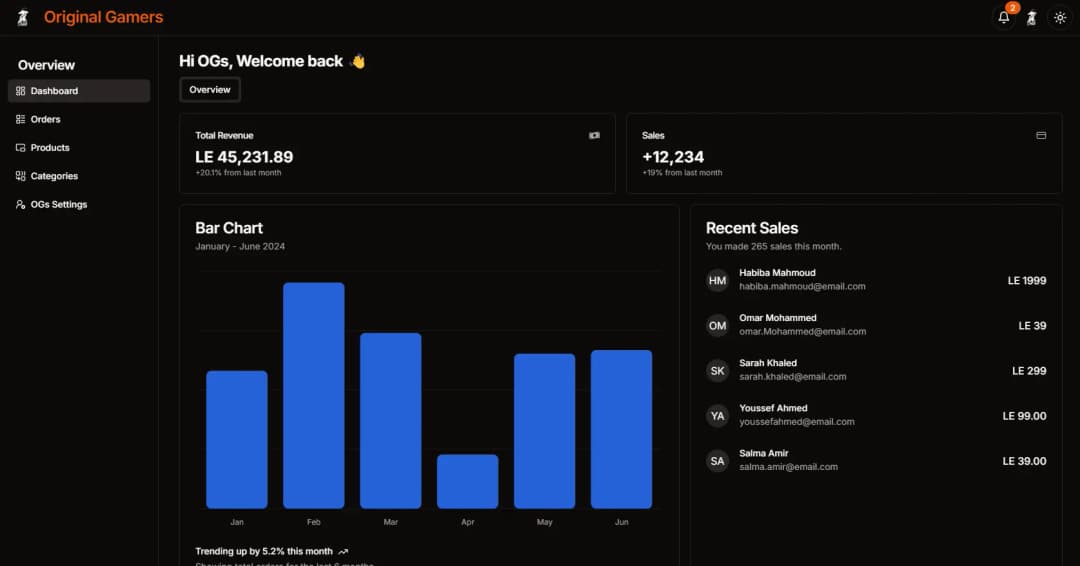The height and width of the screenshot is (566, 1080).
Task: Click the LE 45,231.89 revenue value
Action: pyautogui.click(x=244, y=157)
